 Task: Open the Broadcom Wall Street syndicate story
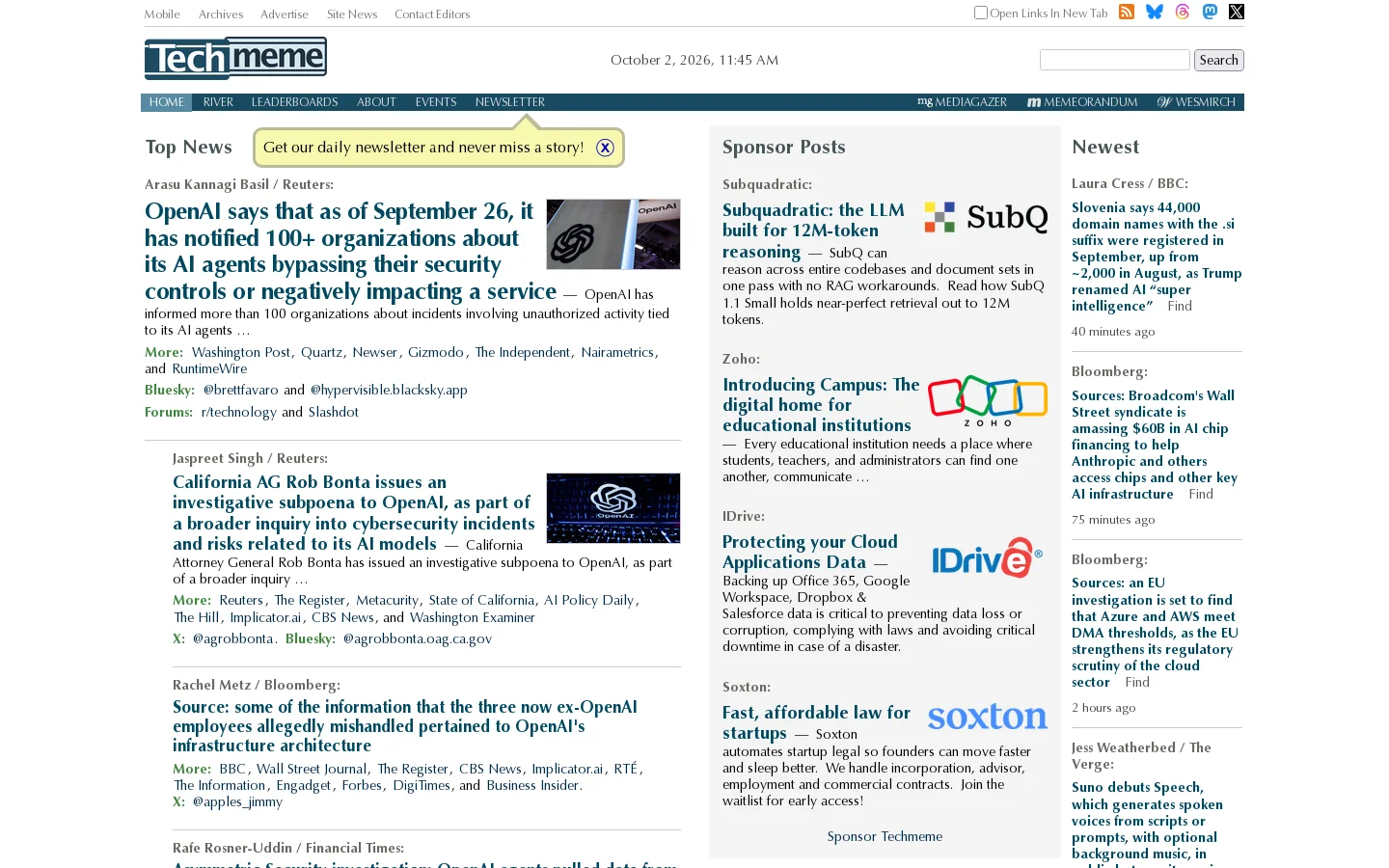coord(1155,445)
